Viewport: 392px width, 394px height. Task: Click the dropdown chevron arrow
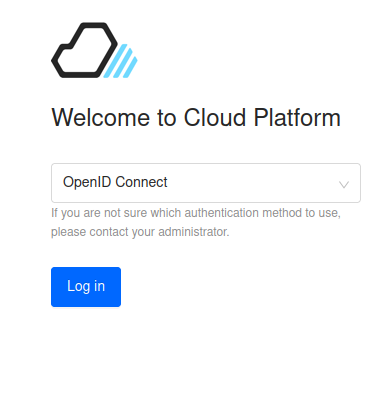point(344,184)
